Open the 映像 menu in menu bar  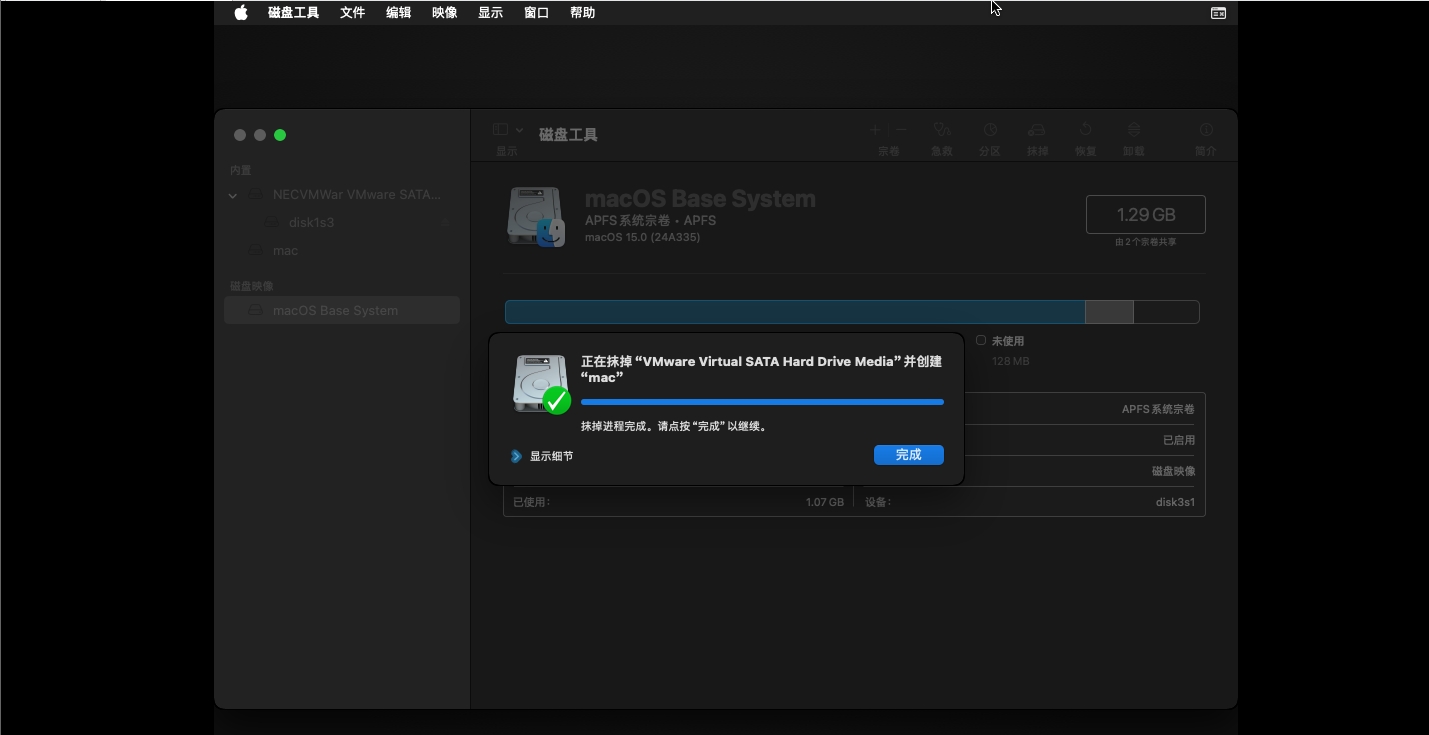pyautogui.click(x=444, y=13)
